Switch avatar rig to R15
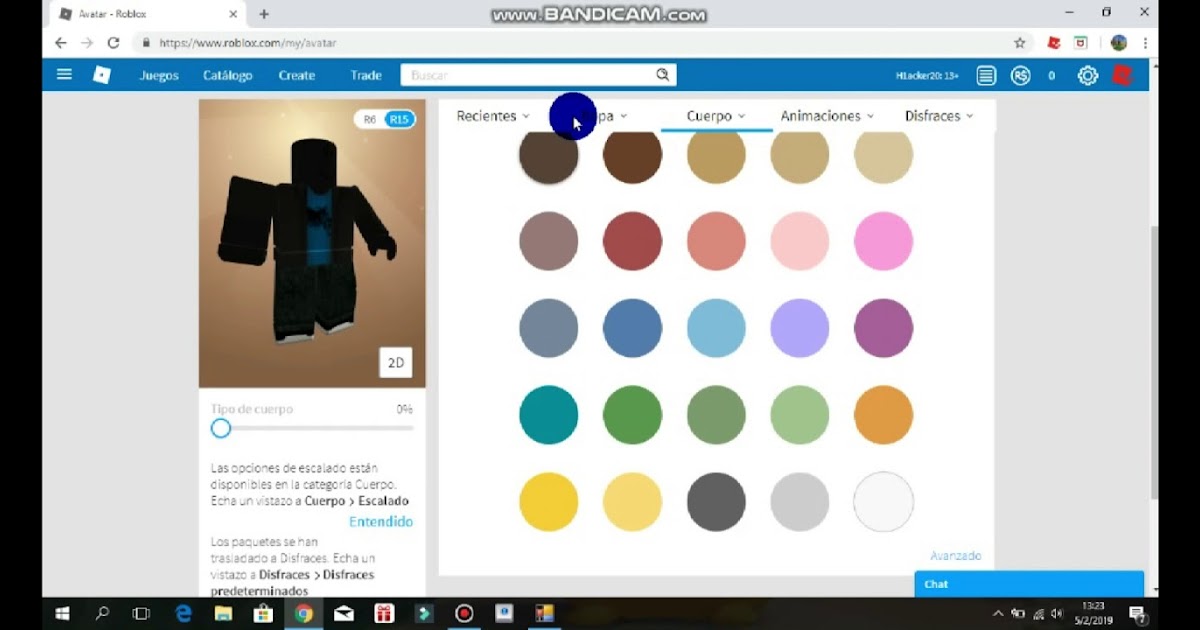Image resolution: width=1200 pixels, height=630 pixels. click(x=399, y=119)
